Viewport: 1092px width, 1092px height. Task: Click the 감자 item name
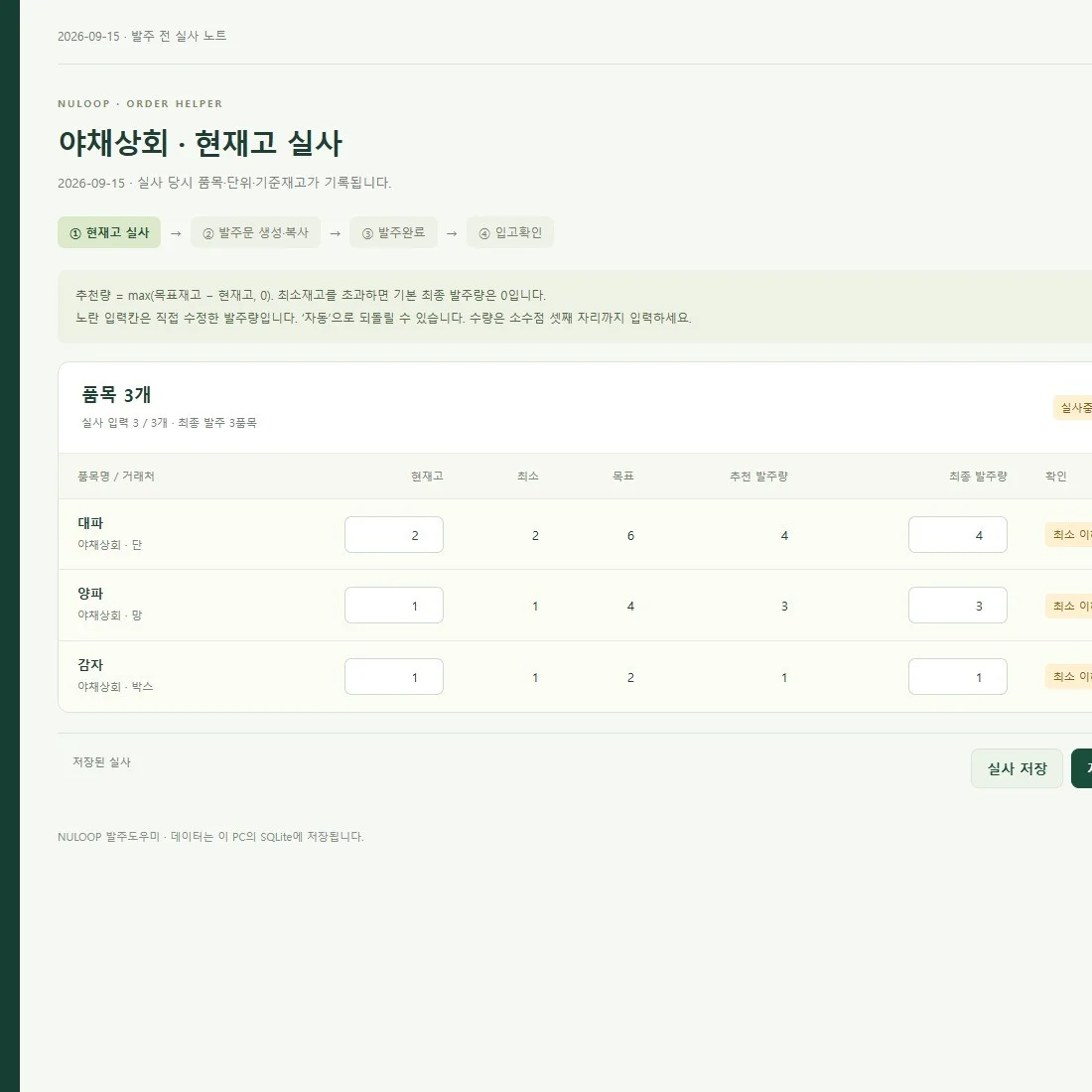point(90,665)
